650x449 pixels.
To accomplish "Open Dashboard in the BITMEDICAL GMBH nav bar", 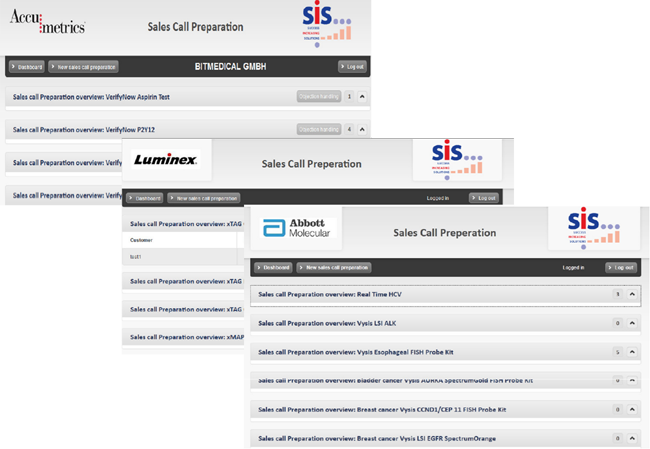I will [28, 67].
